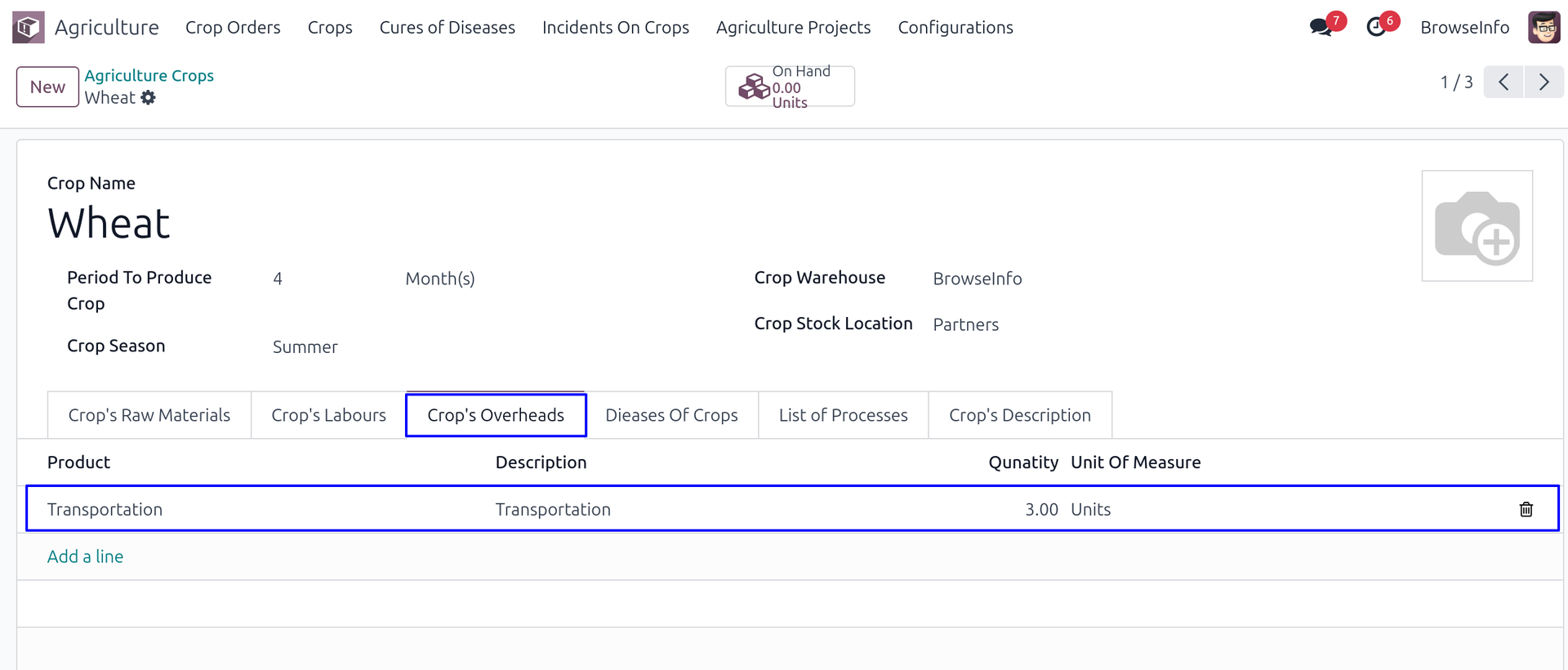The width and height of the screenshot is (1568, 670).
Task: Open the Crop Orders menu
Action: (233, 28)
